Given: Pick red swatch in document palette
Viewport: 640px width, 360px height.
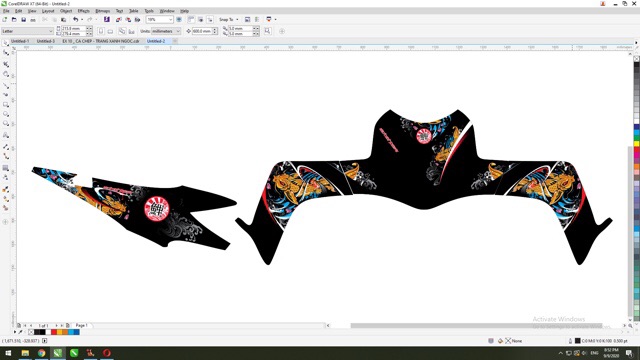Looking at the screenshot, I should [53, 332].
